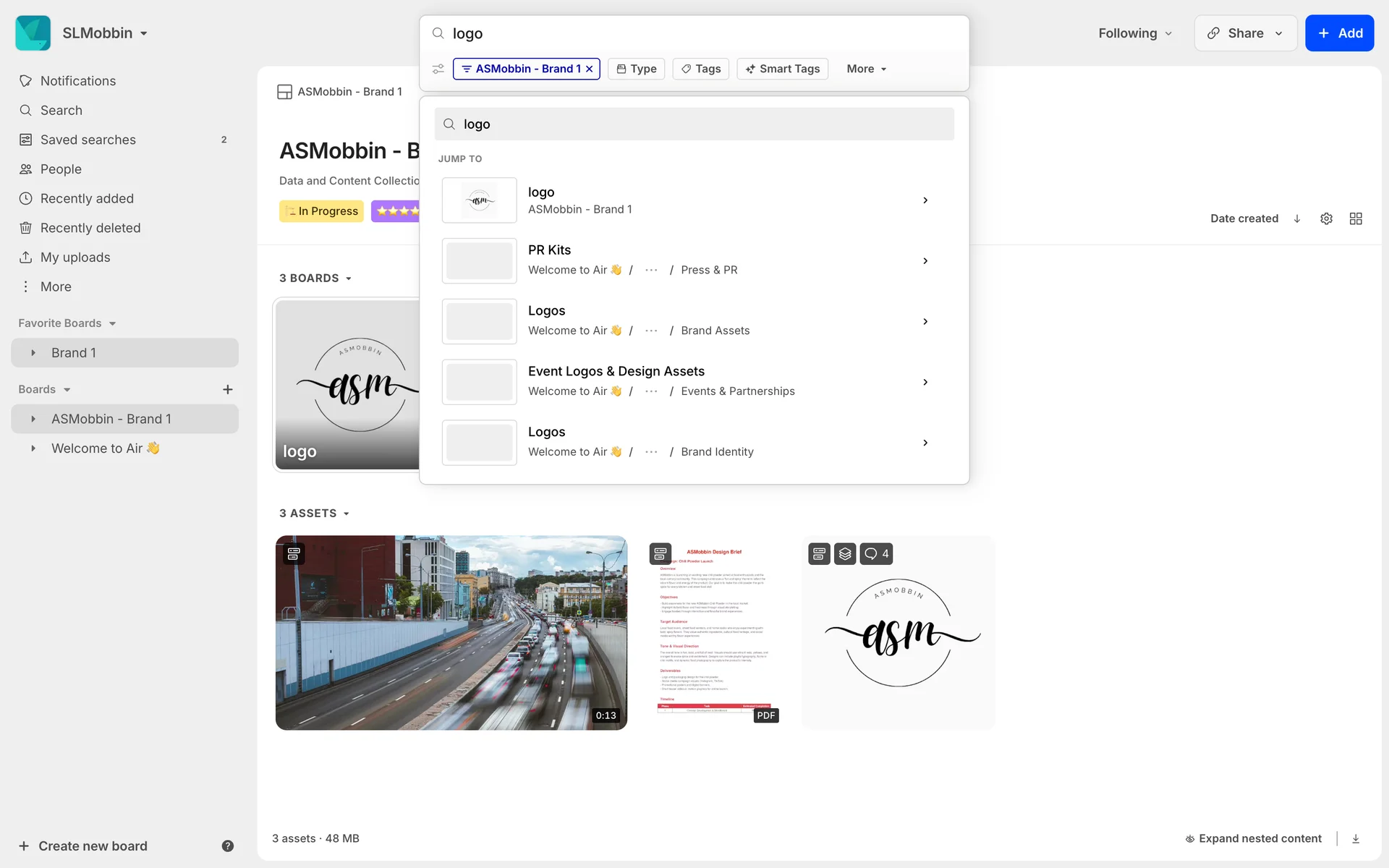The image size is (1389, 868).
Task: Click the download icon at bottom right
Action: pyautogui.click(x=1356, y=838)
